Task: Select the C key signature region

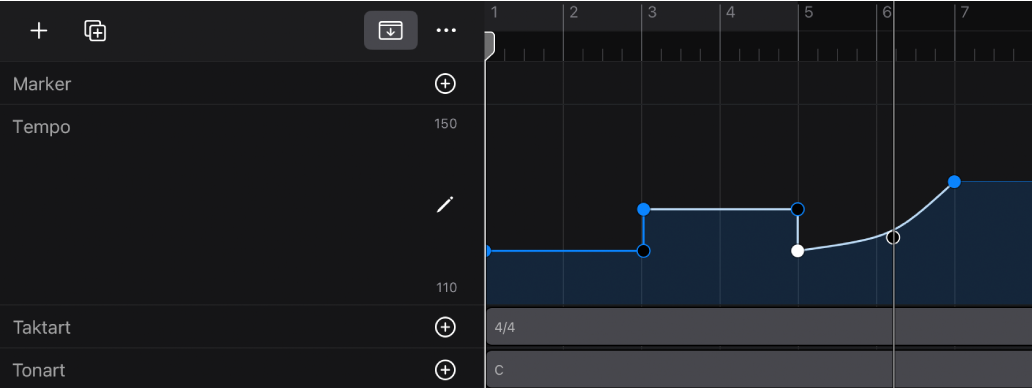Action: [x=759, y=370]
